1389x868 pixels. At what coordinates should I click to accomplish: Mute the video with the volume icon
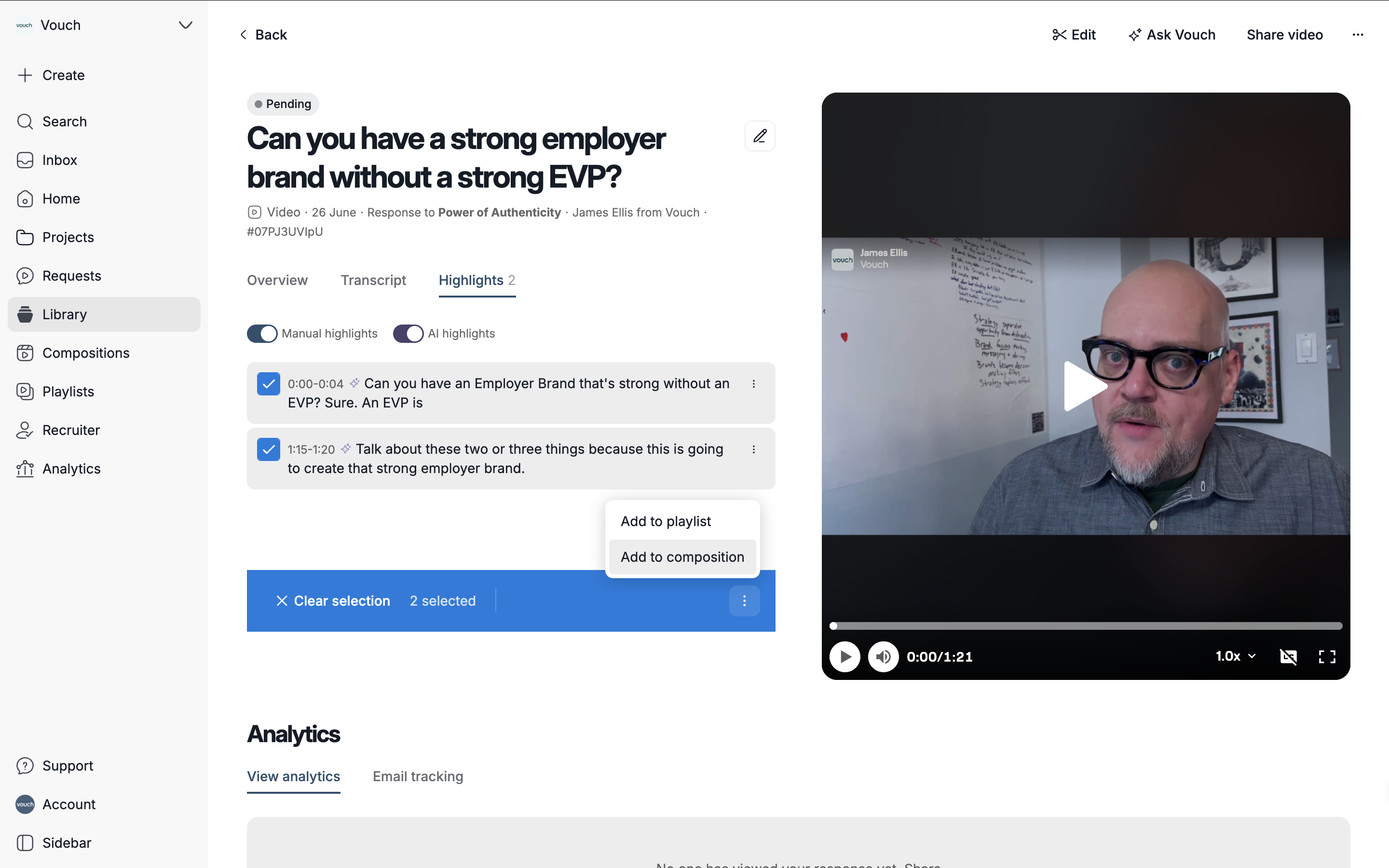tap(883, 656)
